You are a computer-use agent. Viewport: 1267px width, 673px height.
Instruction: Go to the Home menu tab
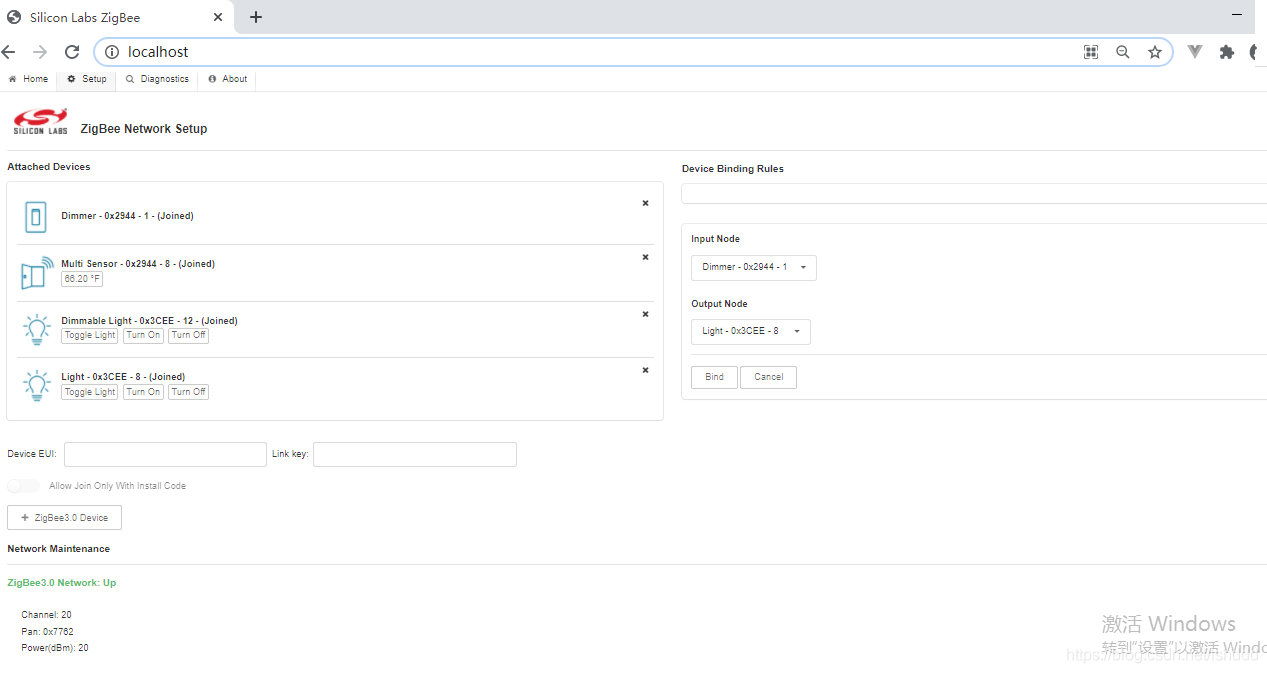tap(28, 79)
